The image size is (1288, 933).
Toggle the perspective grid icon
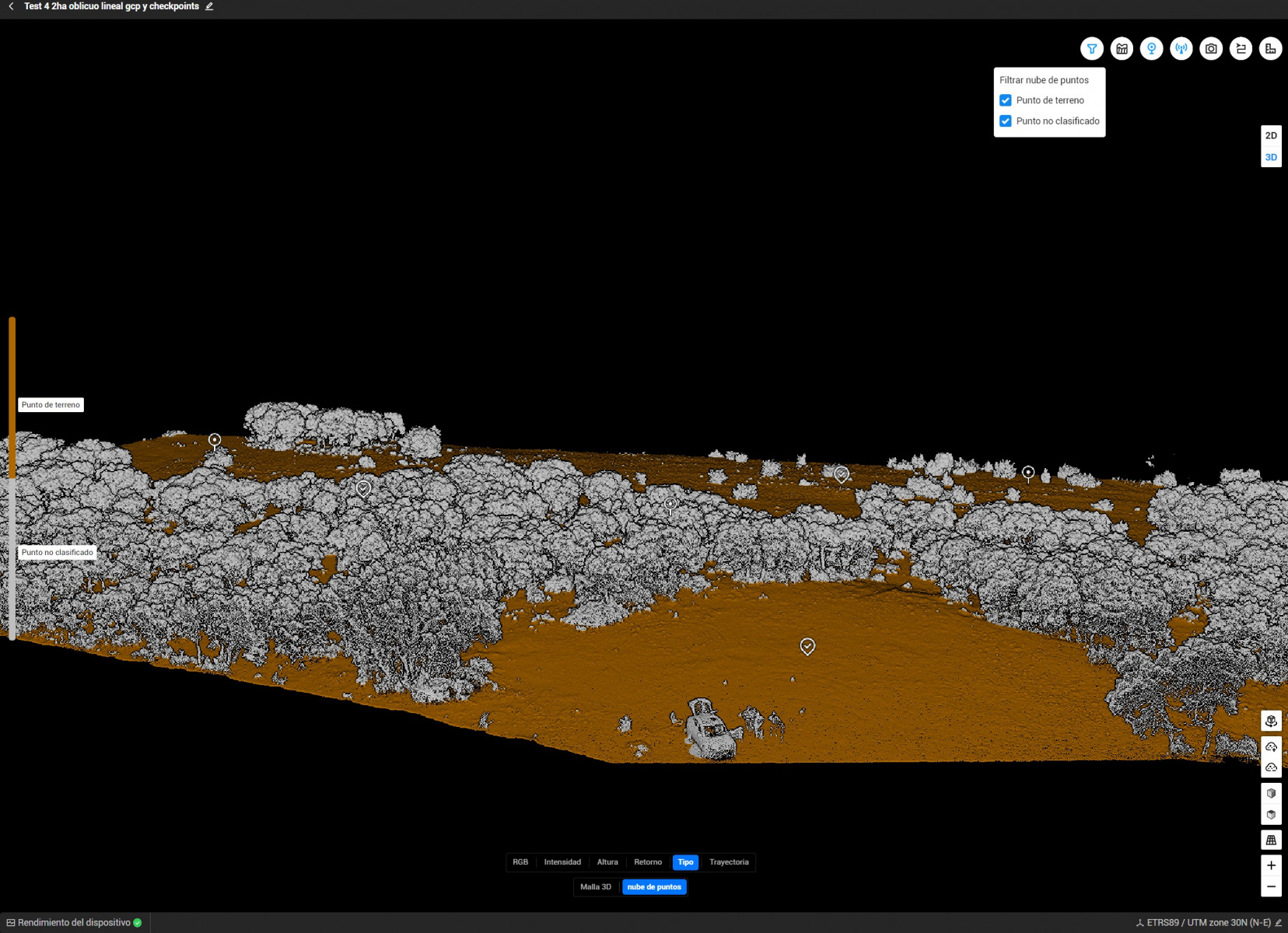(1271, 840)
